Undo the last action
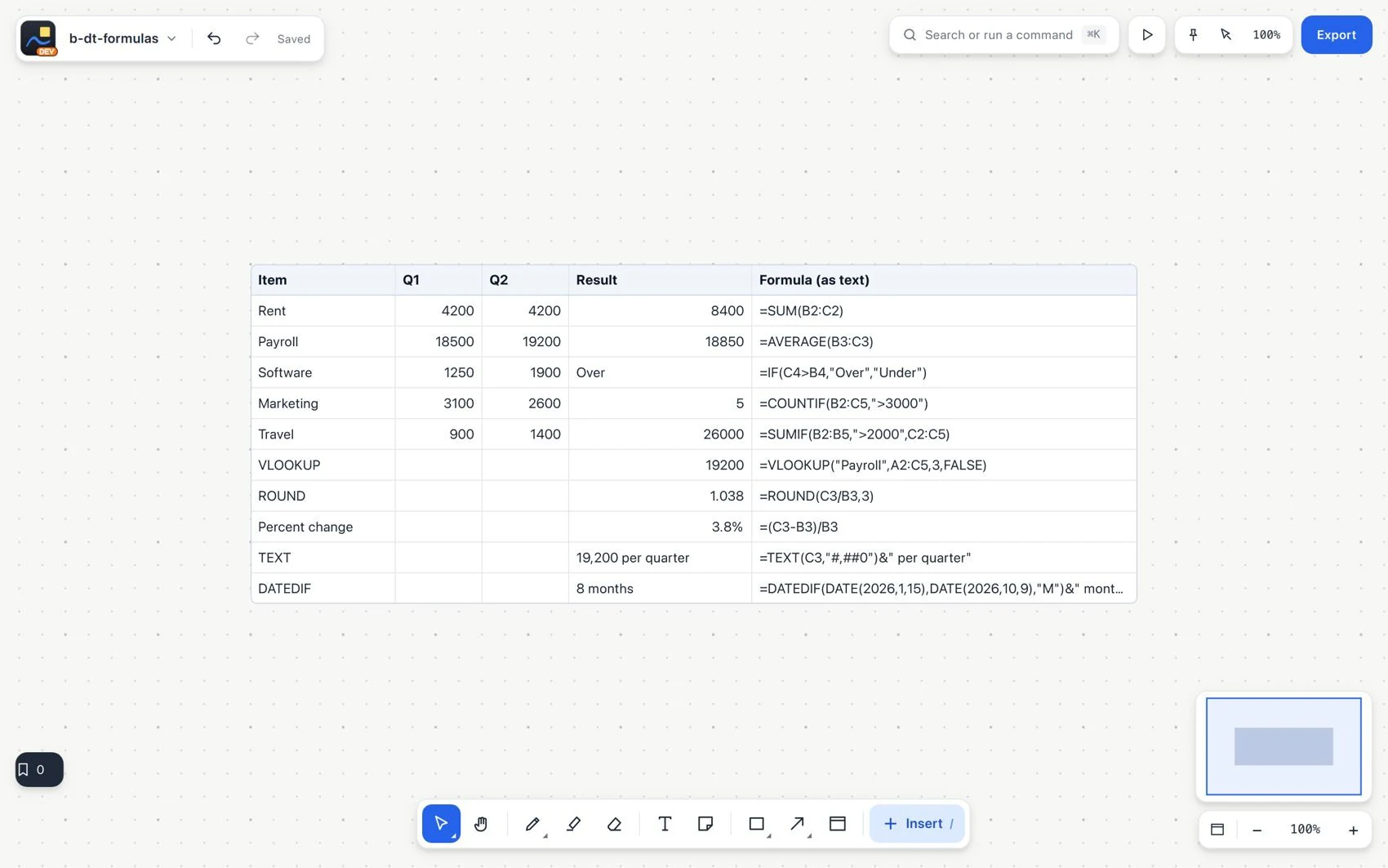Image resolution: width=1388 pixels, height=868 pixels. coord(214,38)
